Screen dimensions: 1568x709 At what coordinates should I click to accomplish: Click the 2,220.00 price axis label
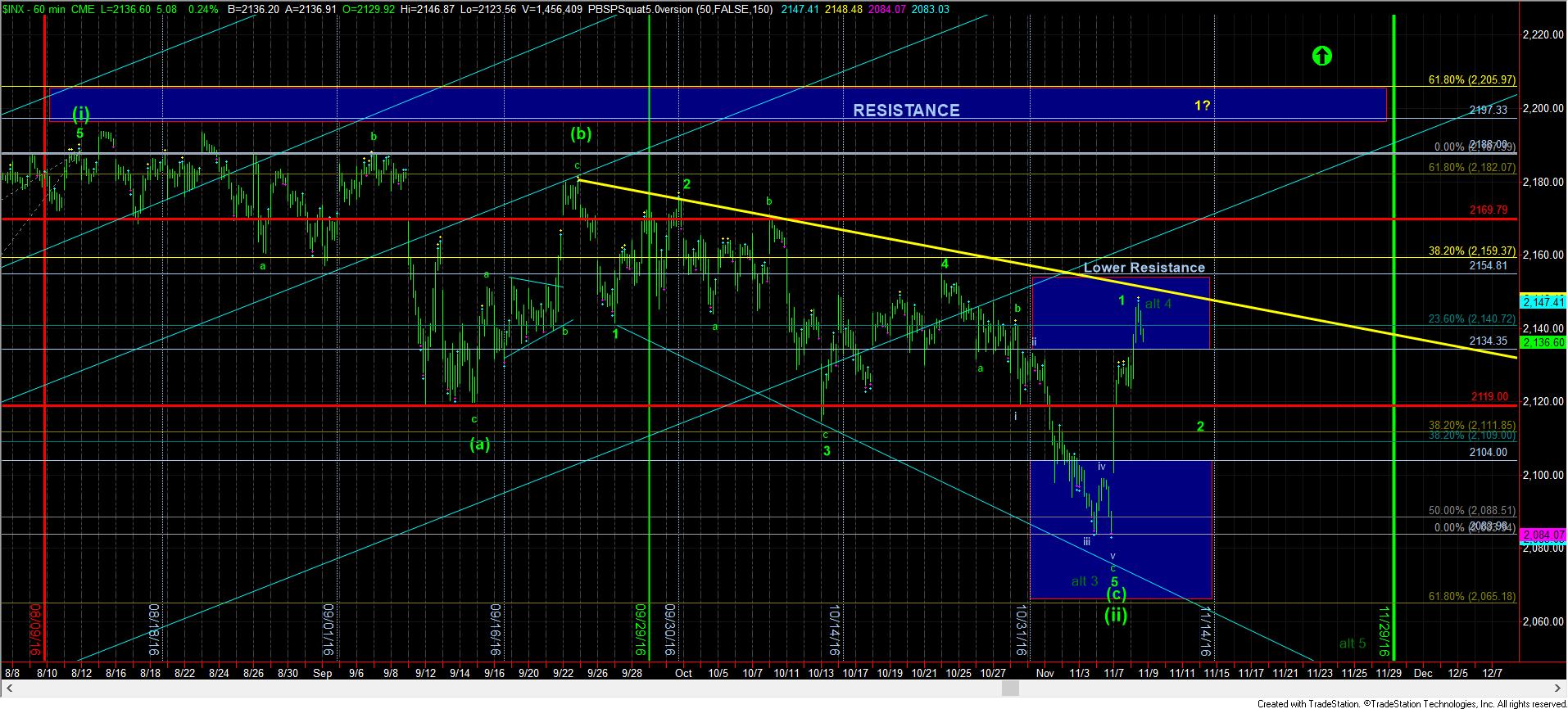pos(1543,34)
